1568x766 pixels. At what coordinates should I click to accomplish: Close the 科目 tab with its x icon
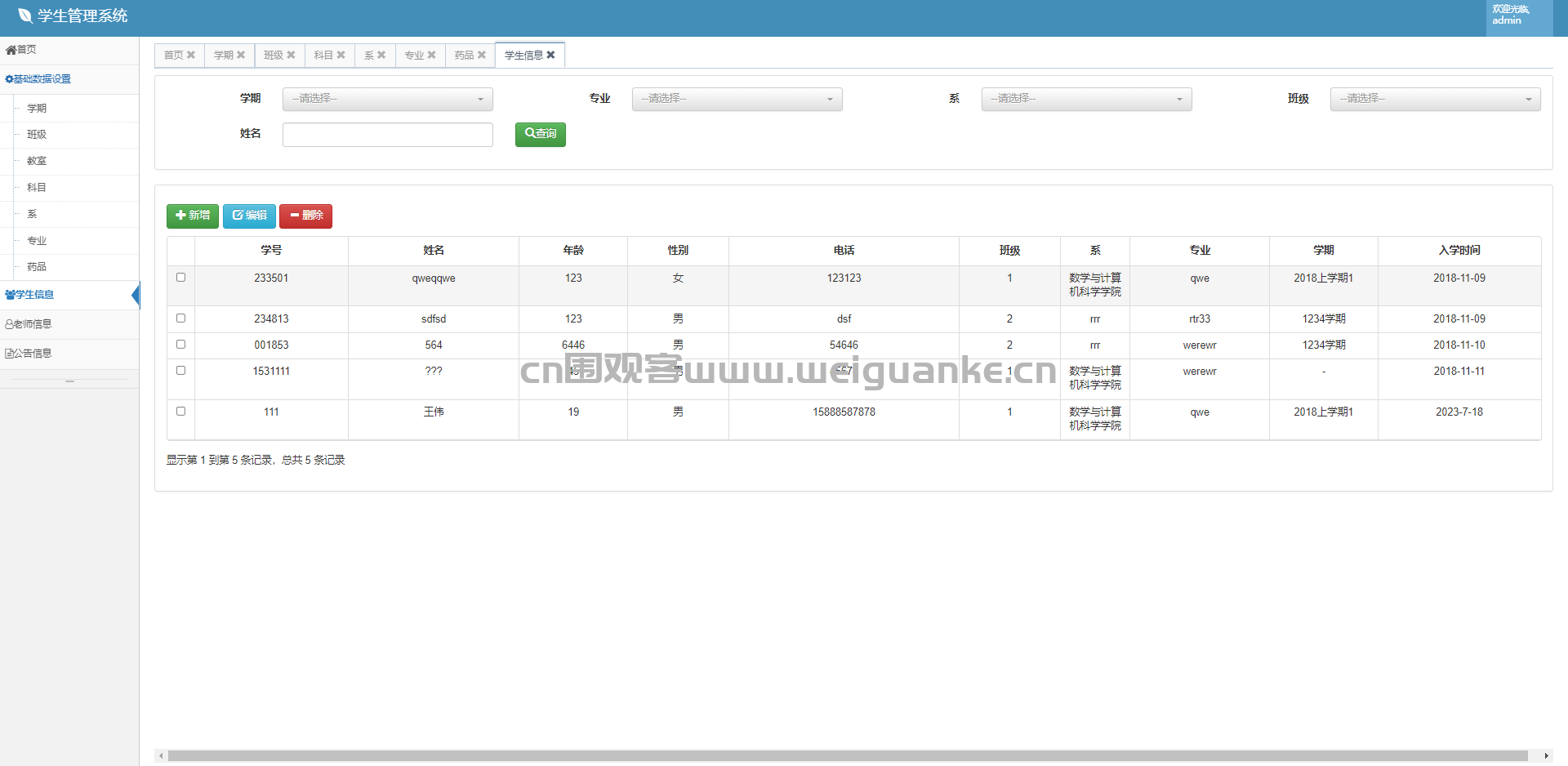[x=341, y=55]
